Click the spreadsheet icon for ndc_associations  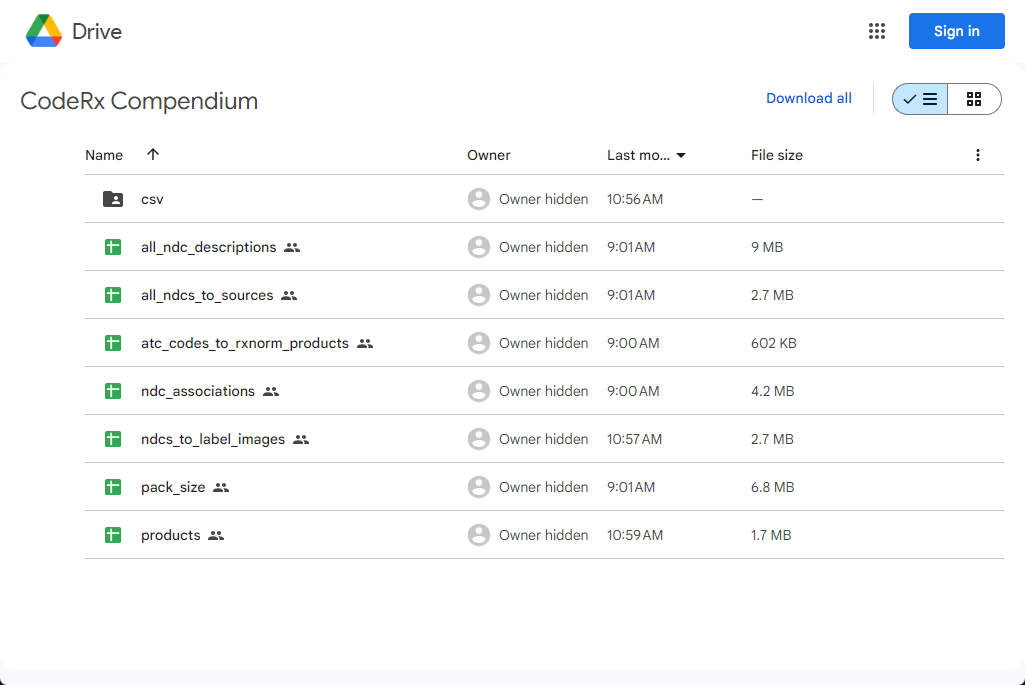[112, 390]
